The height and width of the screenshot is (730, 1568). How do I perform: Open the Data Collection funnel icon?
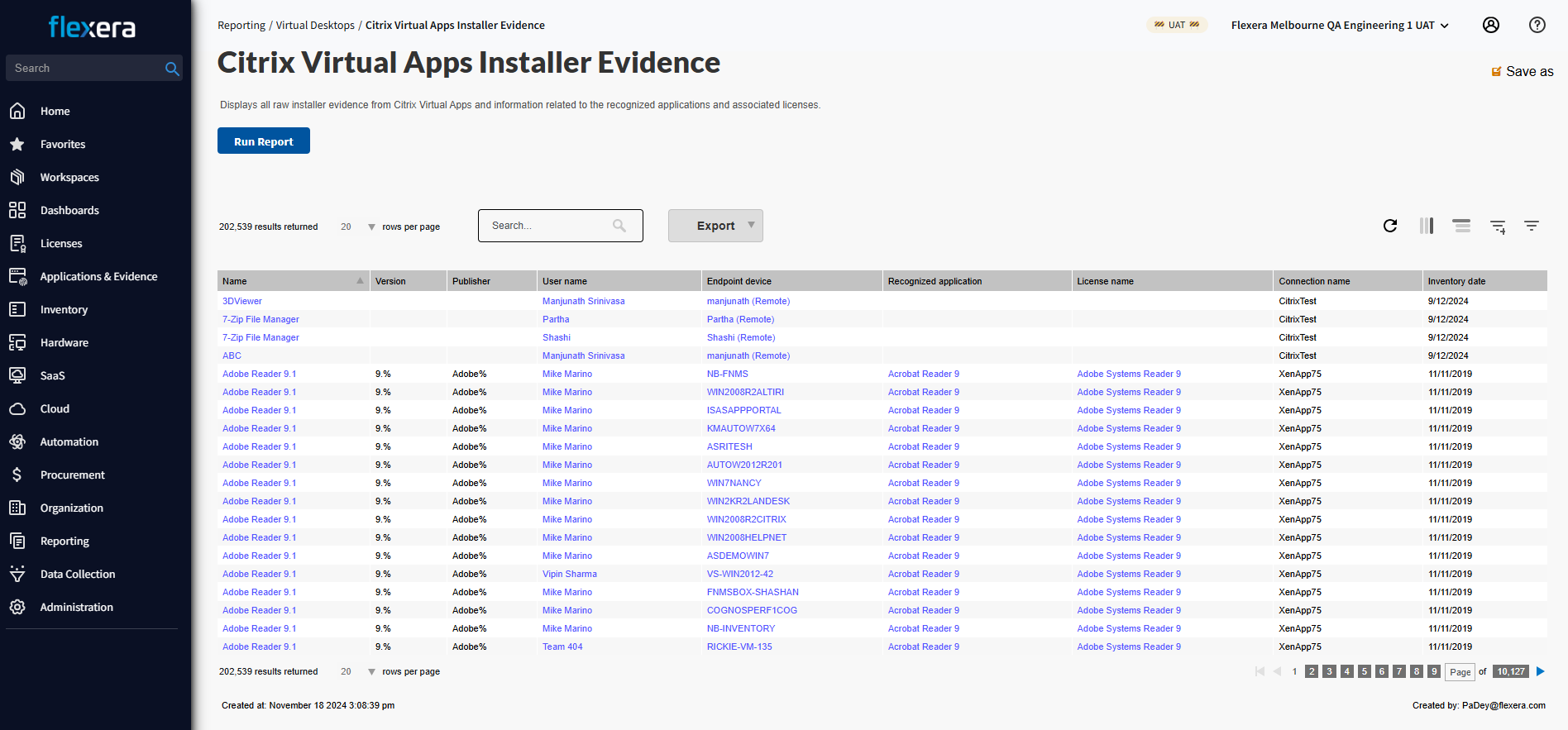click(x=17, y=574)
